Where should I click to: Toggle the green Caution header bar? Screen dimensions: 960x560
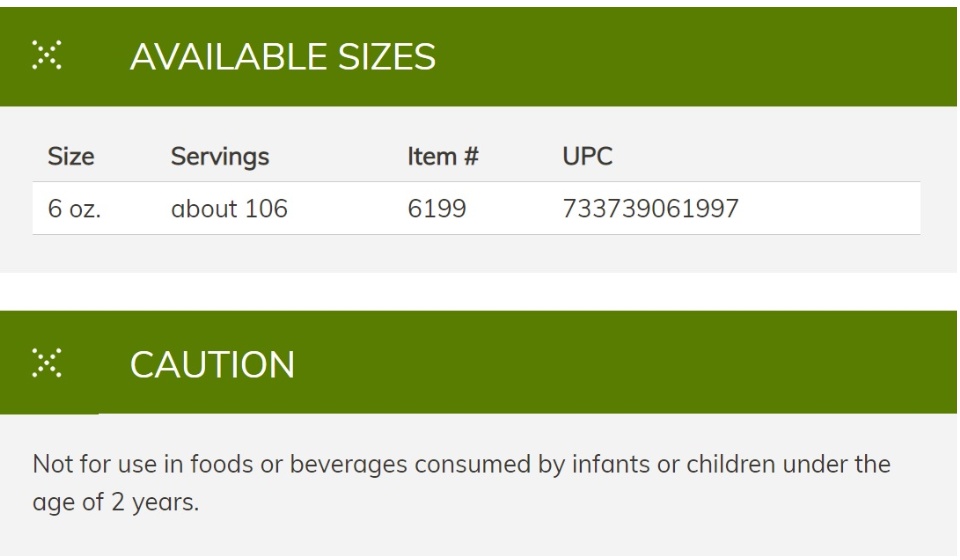tap(478, 362)
